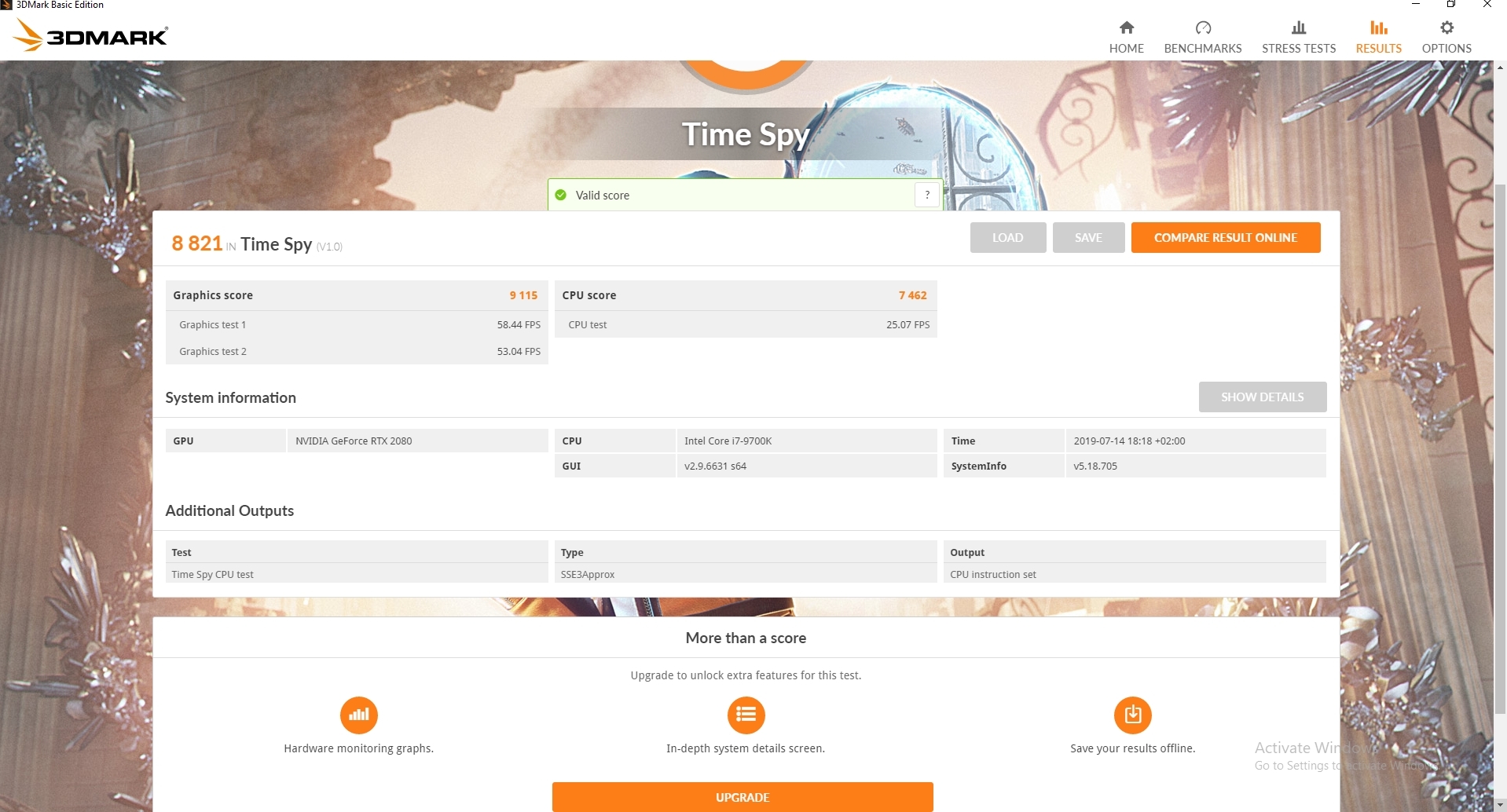This screenshot has width=1507, height=812.
Task: Switch to the STRESS TESTS tab label
Action: [1299, 48]
